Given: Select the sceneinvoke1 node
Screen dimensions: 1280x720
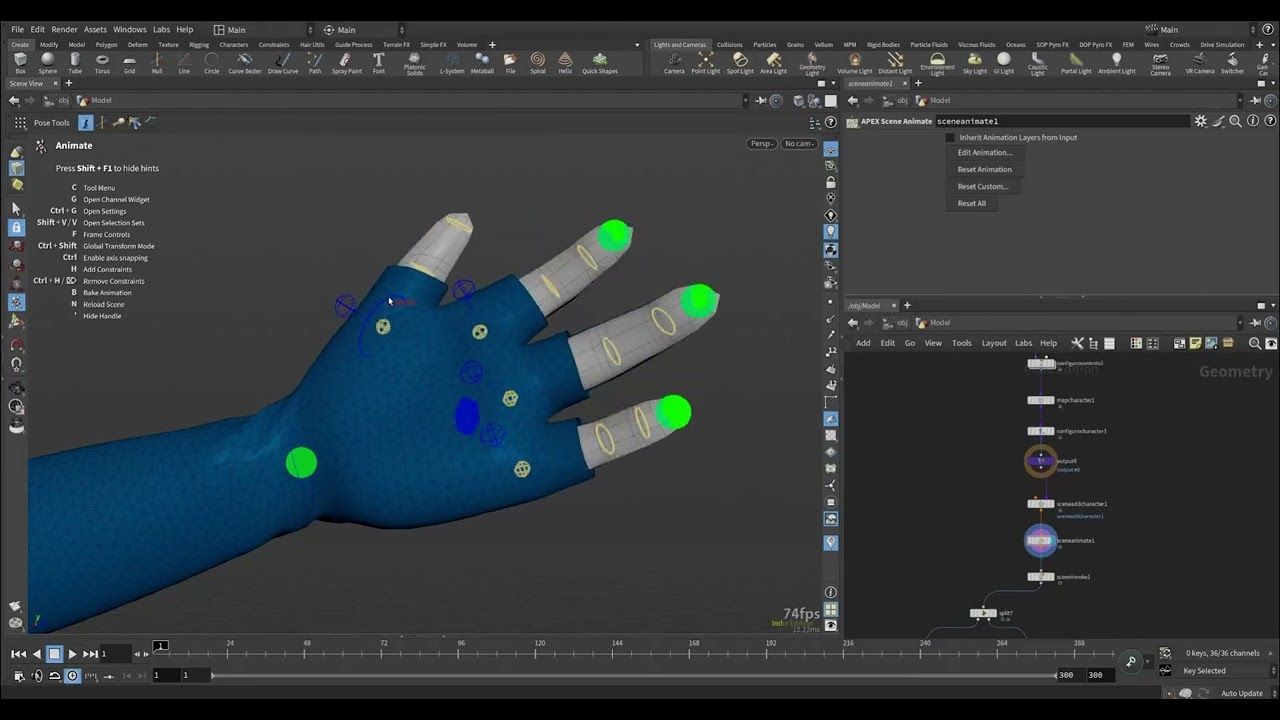Looking at the screenshot, I should [1041, 577].
